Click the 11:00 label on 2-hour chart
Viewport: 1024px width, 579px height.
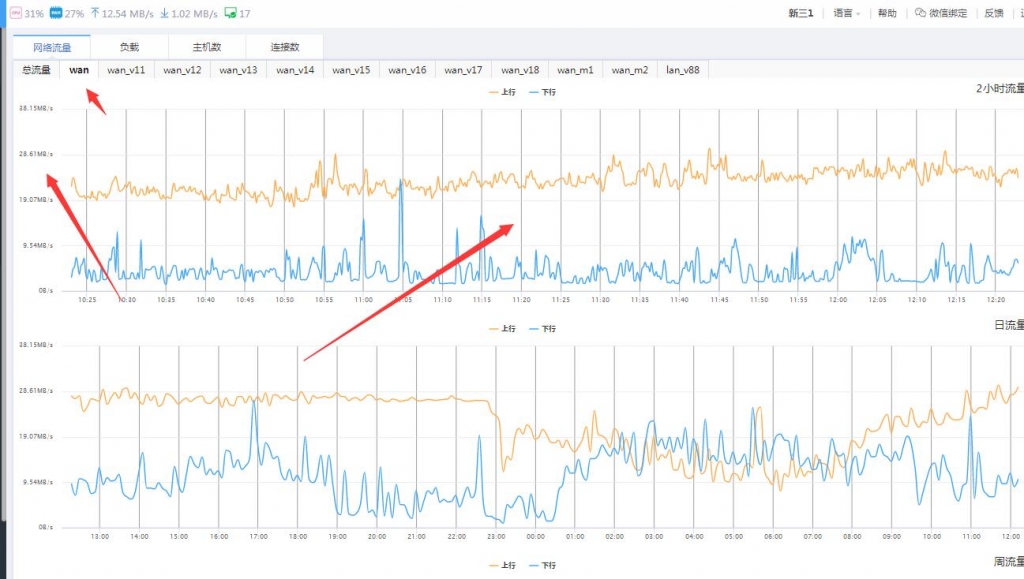(x=364, y=300)
